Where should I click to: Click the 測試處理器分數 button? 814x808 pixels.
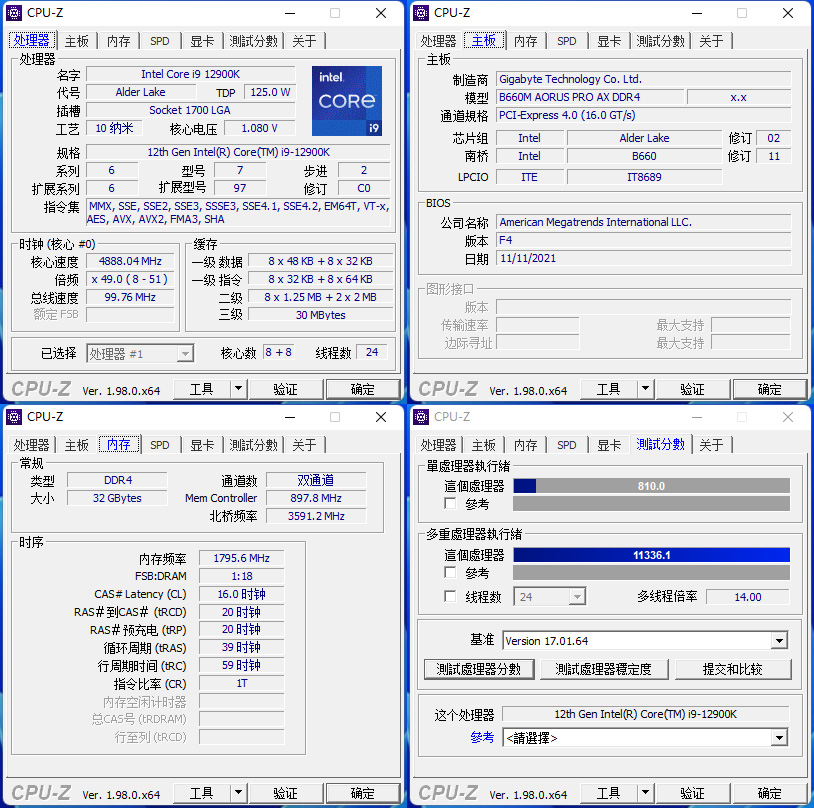coord(479,669)
